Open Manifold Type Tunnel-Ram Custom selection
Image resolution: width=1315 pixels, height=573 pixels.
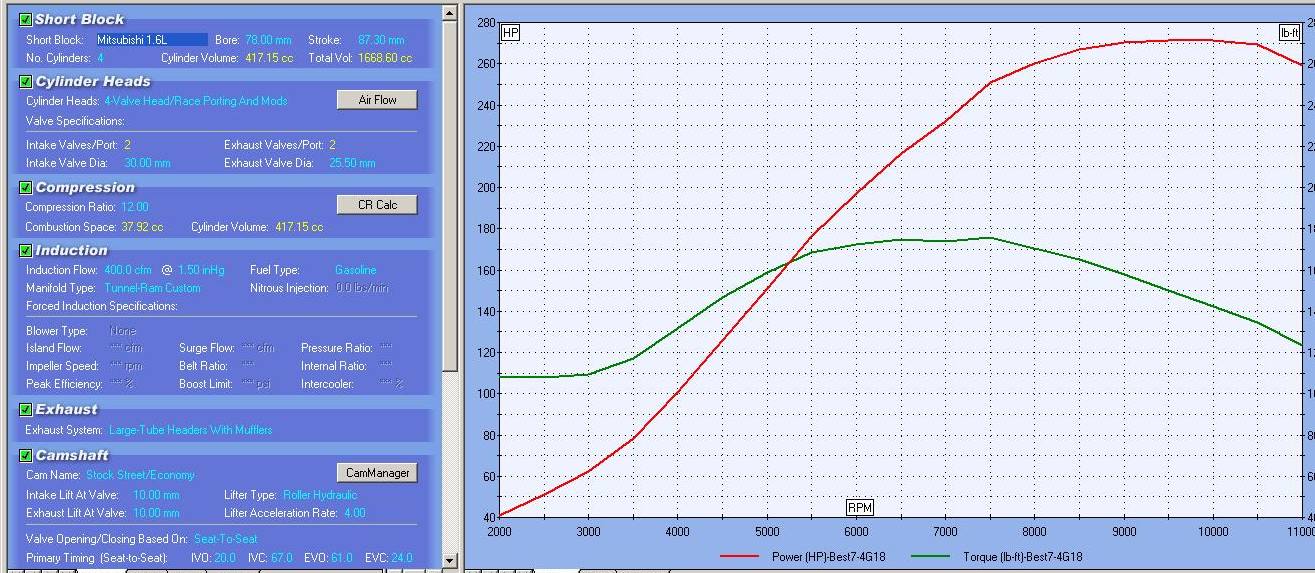coord(152,288)
